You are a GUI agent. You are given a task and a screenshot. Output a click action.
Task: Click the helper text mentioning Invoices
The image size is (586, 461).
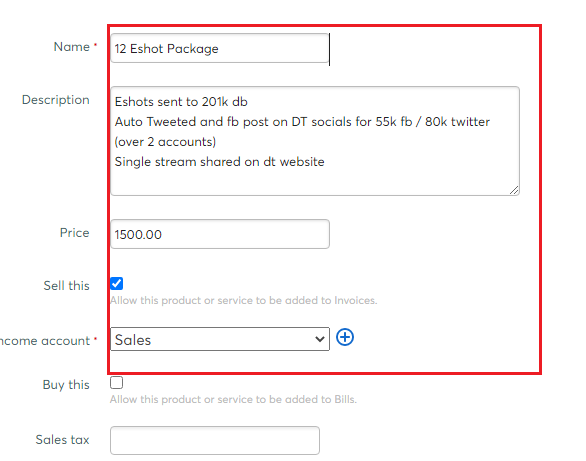tap(244, 300)
